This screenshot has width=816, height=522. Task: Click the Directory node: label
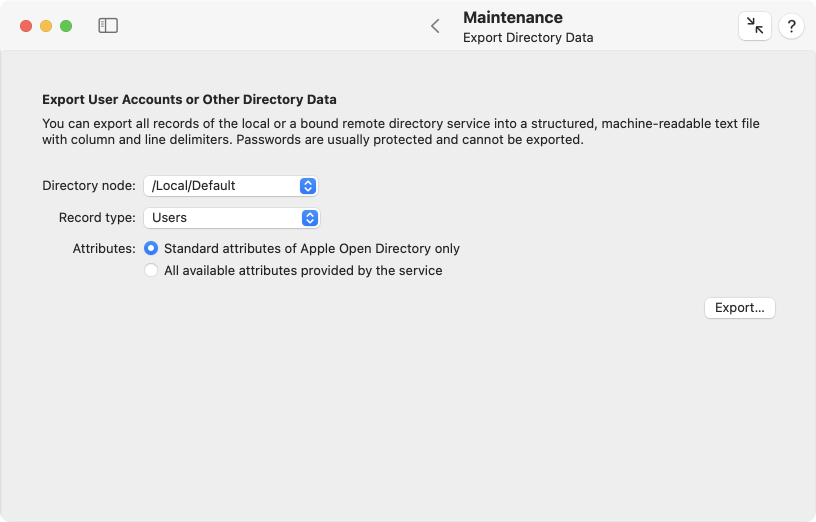(x=89, y=186)
